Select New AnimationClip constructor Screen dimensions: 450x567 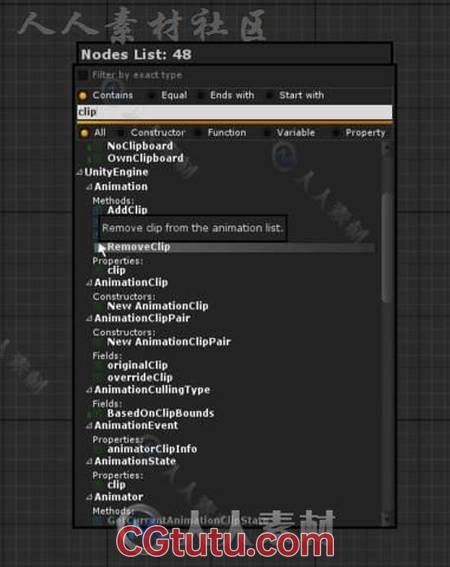tap(158, 306)
